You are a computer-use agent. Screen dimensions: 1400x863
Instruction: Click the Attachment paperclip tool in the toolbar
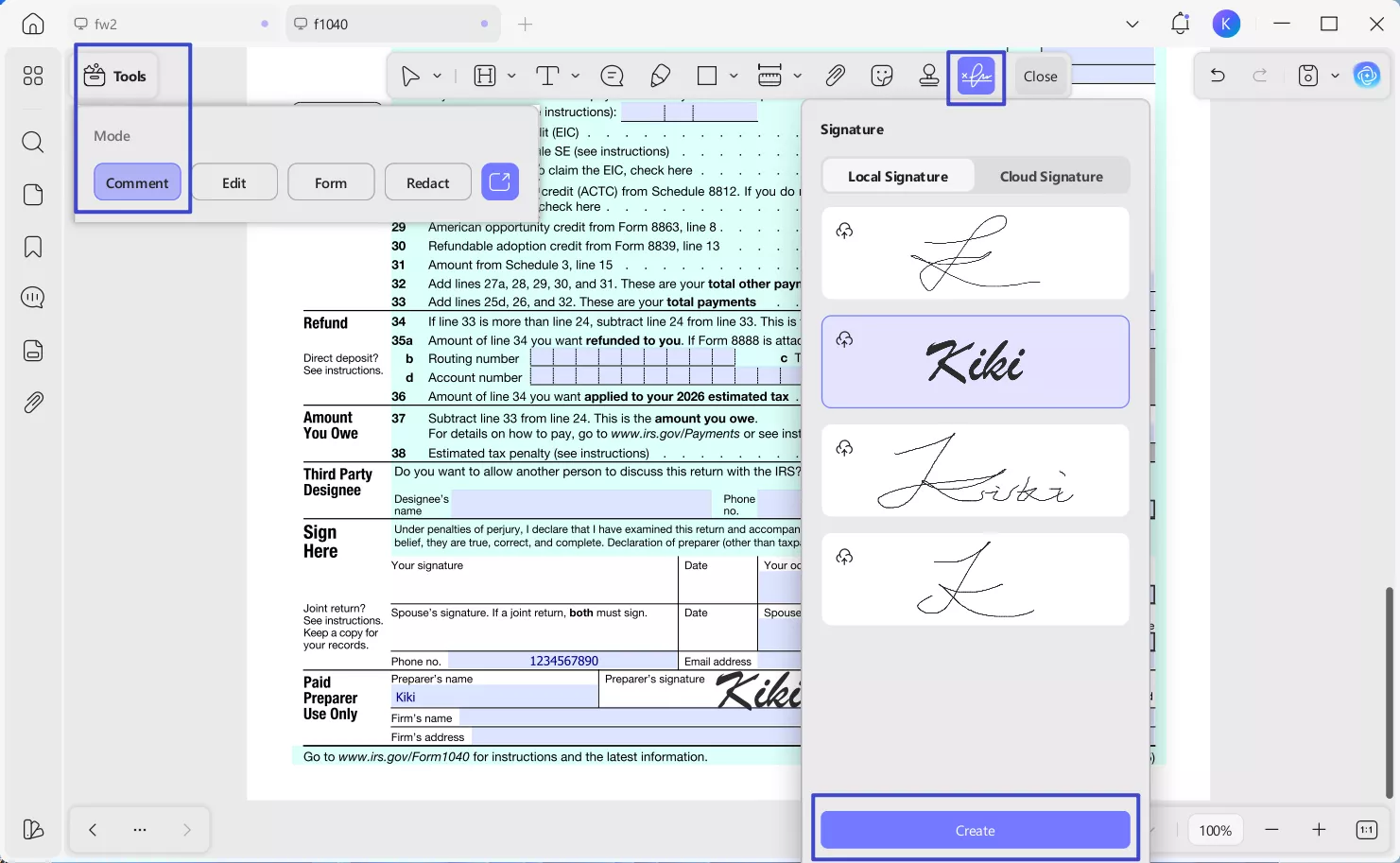click(835, 76)
